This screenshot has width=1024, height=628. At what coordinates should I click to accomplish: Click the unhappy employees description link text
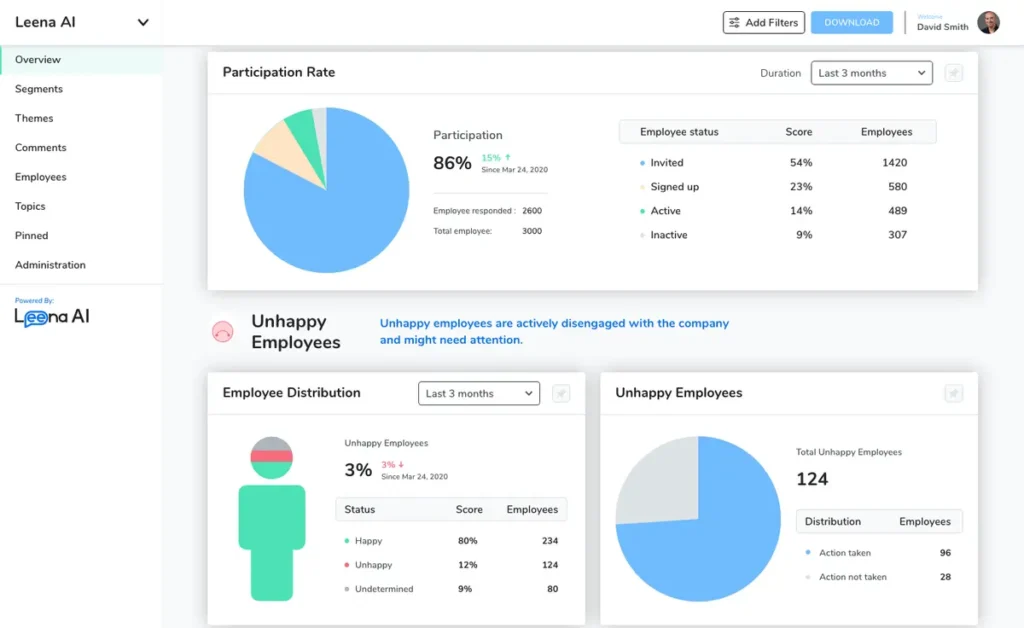pos(554,330)
